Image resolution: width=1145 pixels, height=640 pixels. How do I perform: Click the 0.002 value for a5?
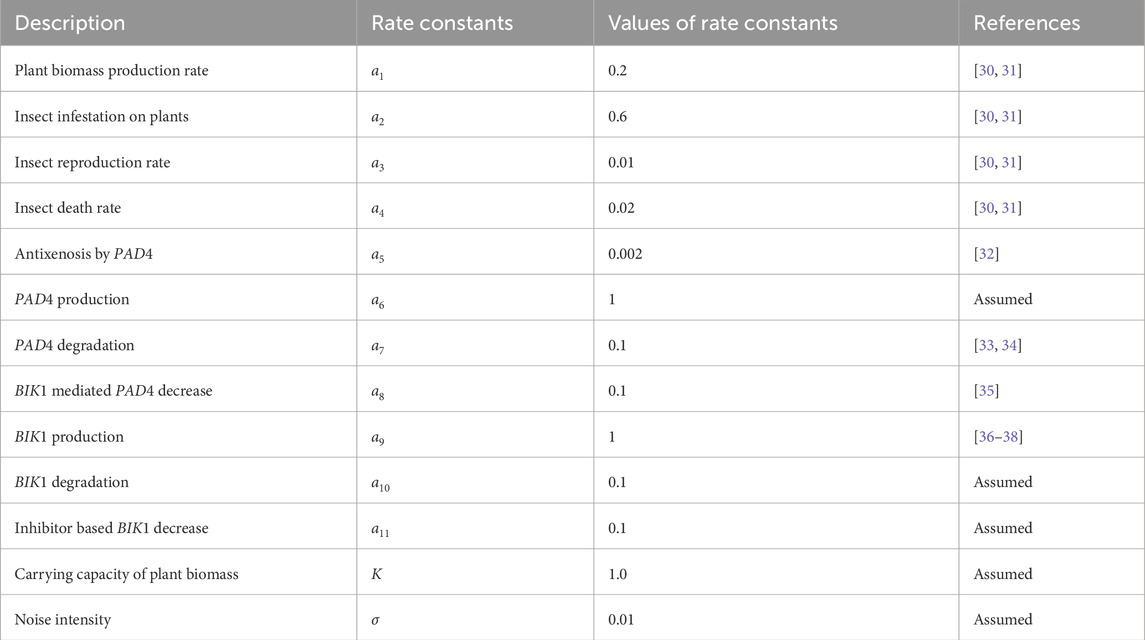(625, 254)
